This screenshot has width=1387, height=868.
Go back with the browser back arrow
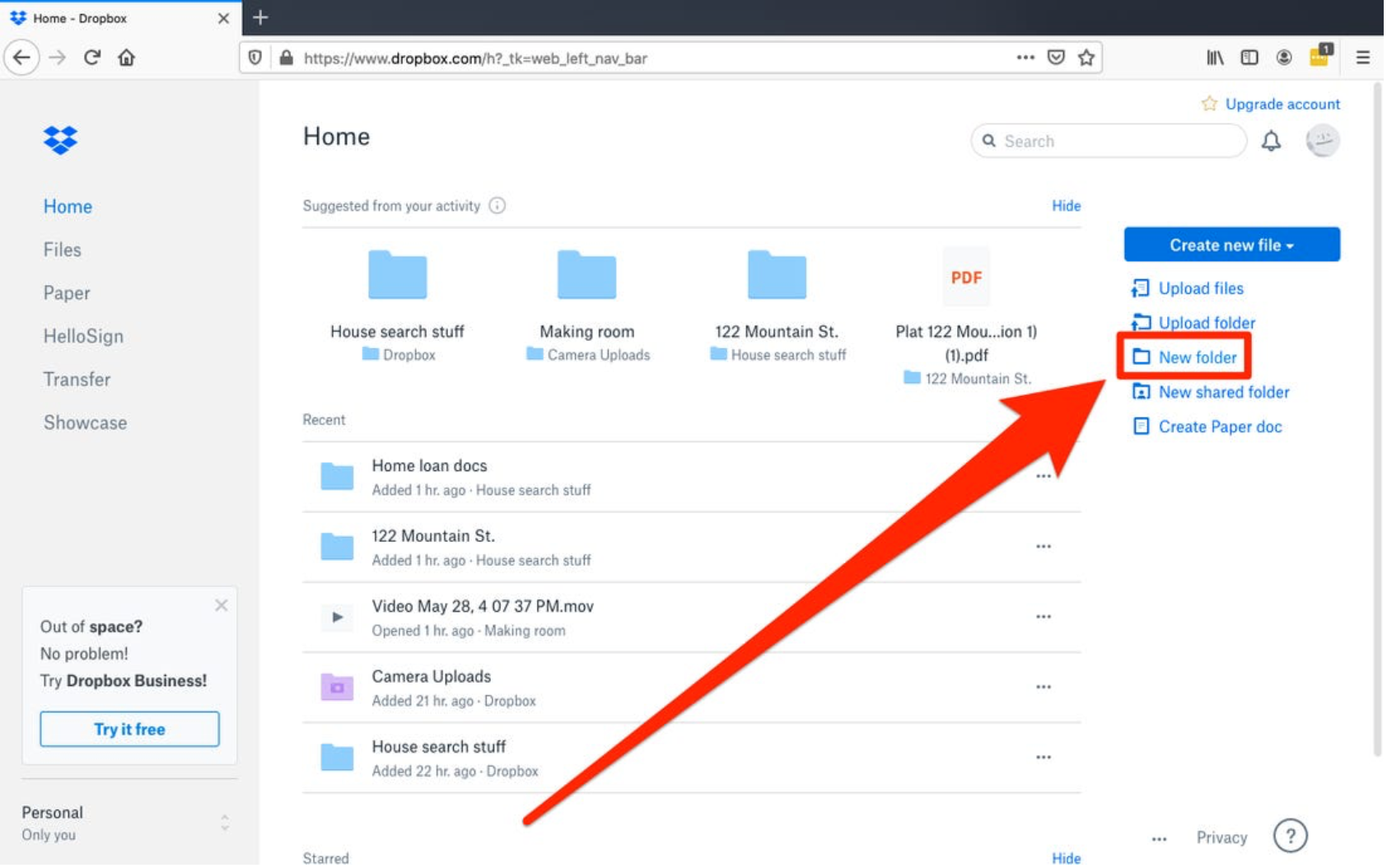(21, 58)
